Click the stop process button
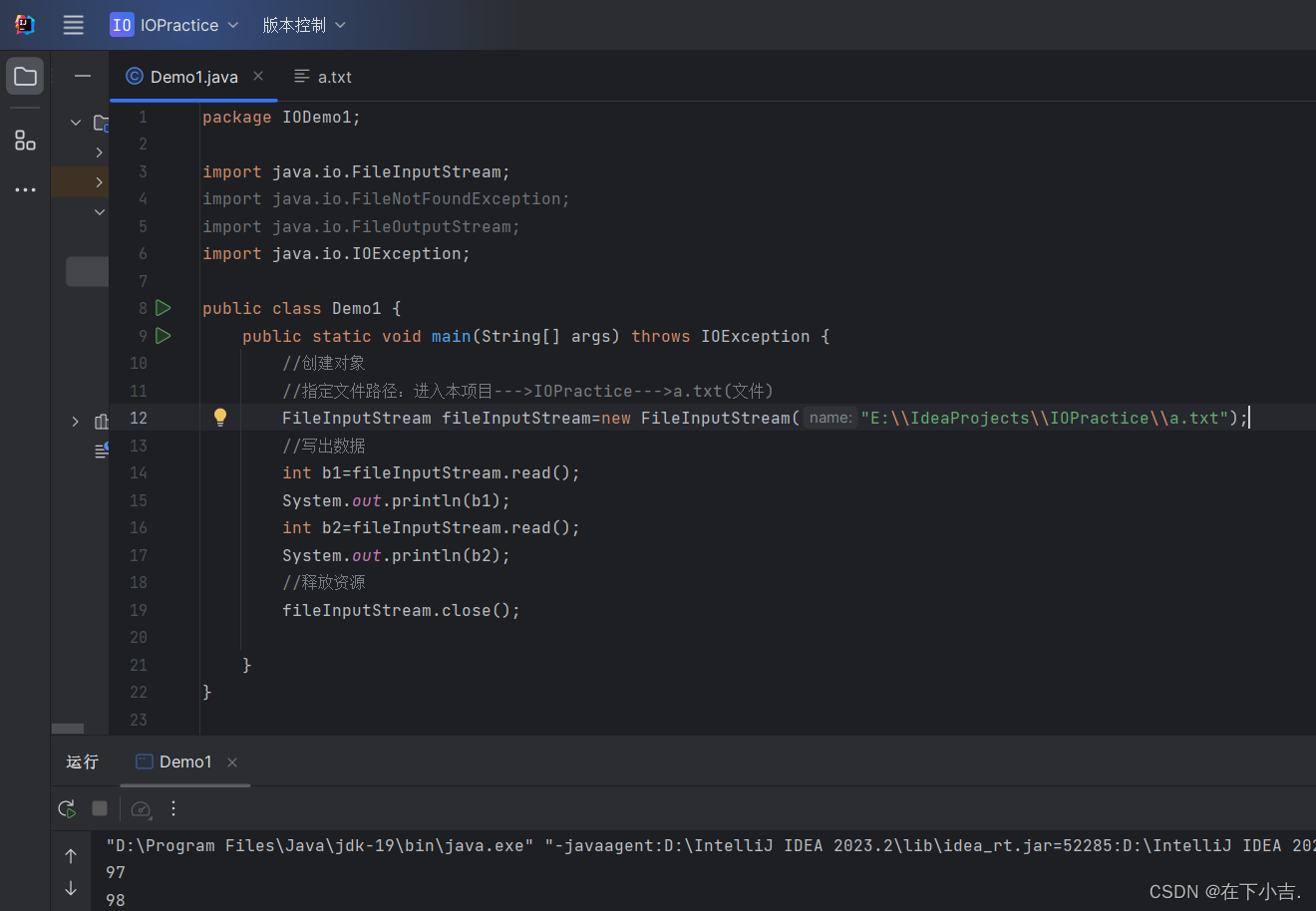The height and width of the screenshot is (911, 1316). click(100, 808)
